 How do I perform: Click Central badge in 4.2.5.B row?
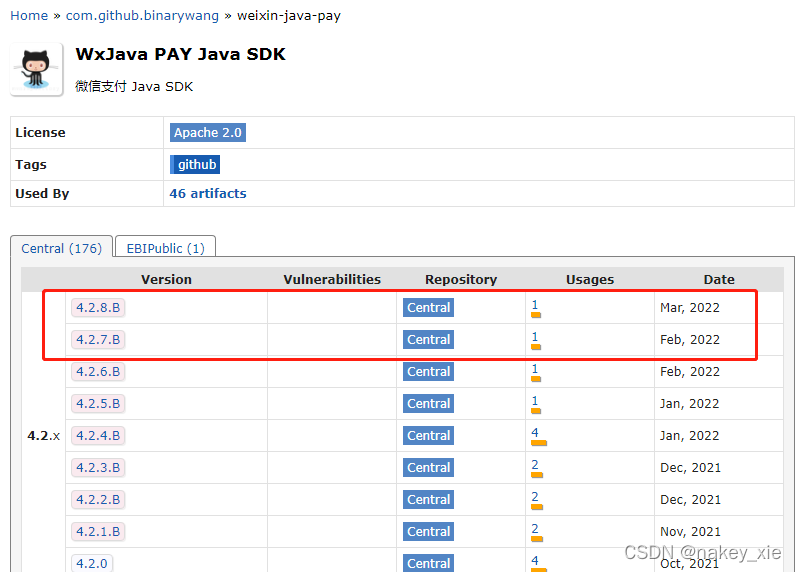point(428,403)
